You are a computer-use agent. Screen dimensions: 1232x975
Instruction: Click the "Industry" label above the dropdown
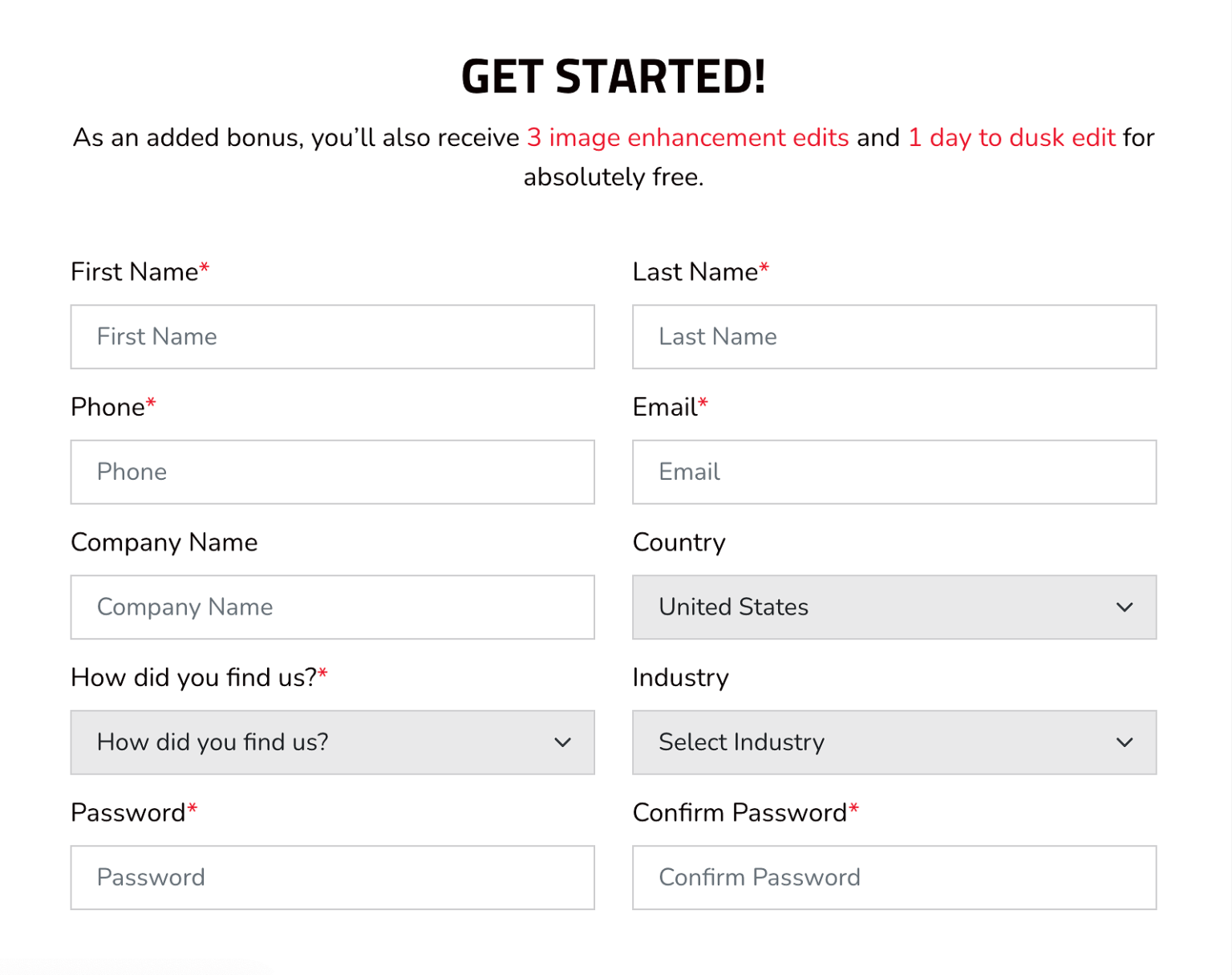(x=680, y=678)
